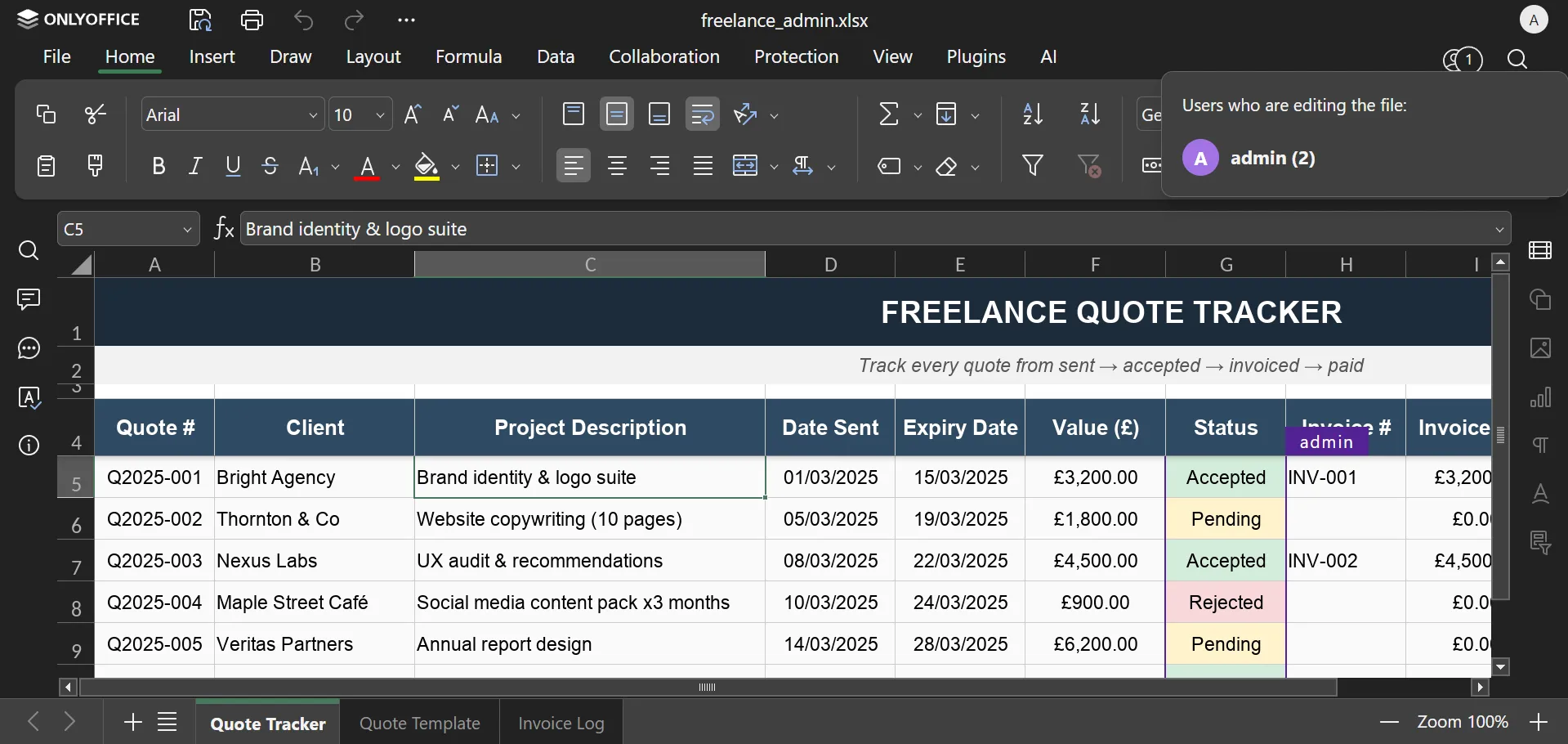This screenshot has width=1568, height=744.
Task: Decrease font size with the smaller A
Action: point(451,115)
